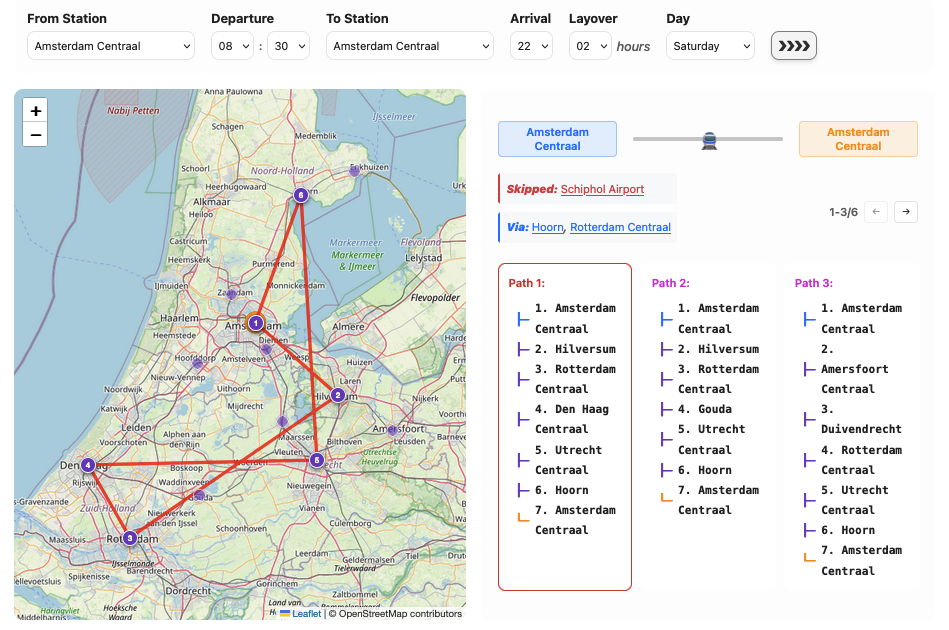Click the map zoom out minus button

(36, 135)
